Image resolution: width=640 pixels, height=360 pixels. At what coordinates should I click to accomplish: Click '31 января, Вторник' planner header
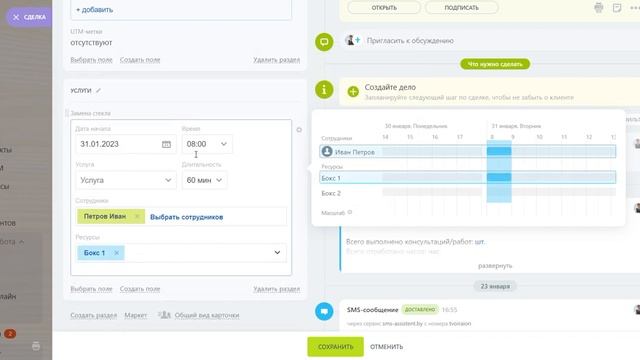pos(516,126)
